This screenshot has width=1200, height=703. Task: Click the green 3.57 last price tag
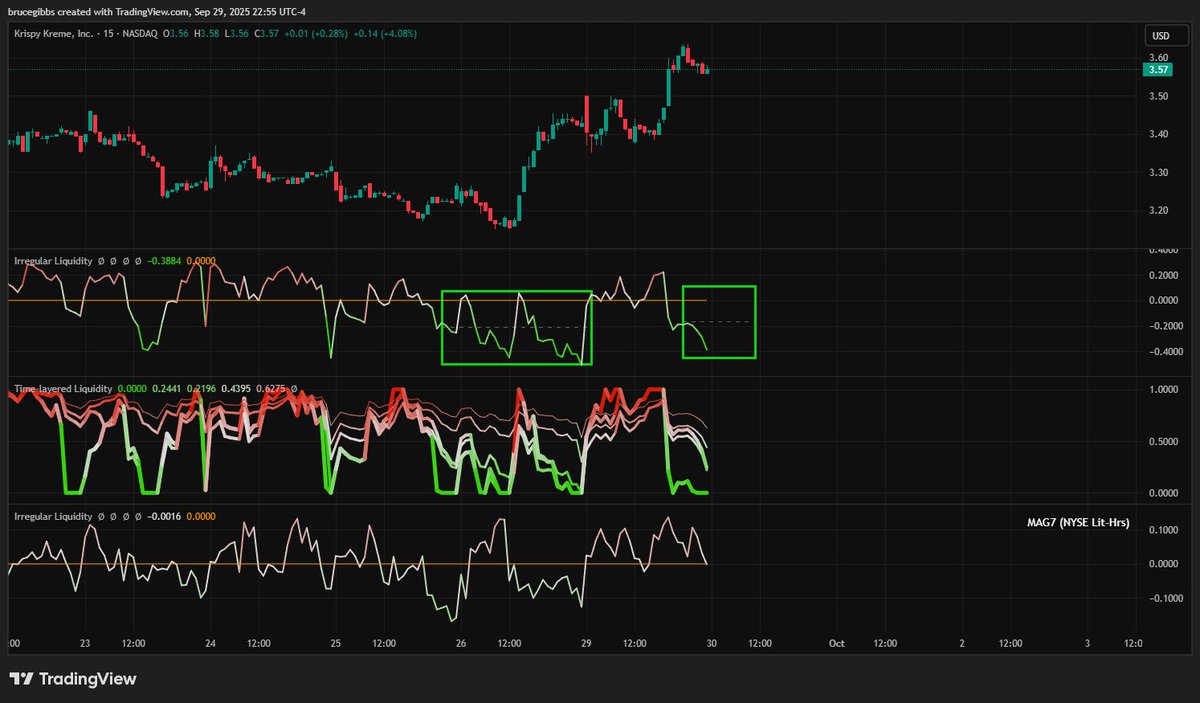[x=1158, y=69]
